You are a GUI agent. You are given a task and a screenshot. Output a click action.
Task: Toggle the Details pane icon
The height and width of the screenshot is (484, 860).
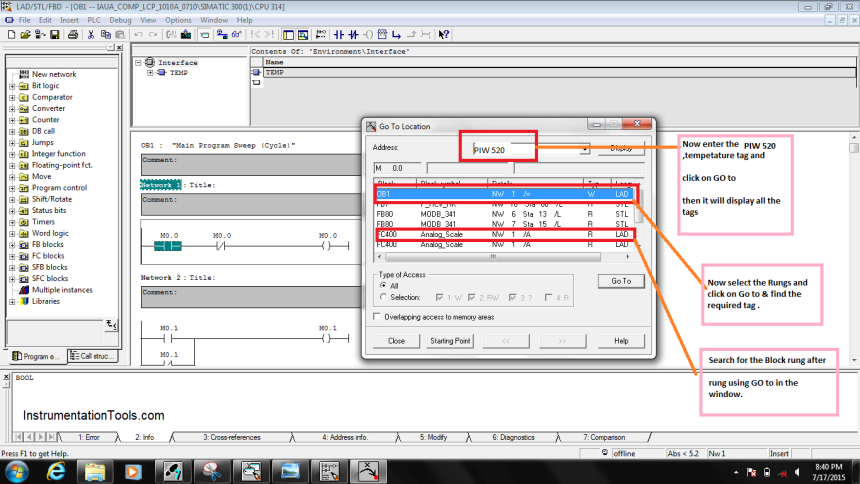[x=302, y=35]
